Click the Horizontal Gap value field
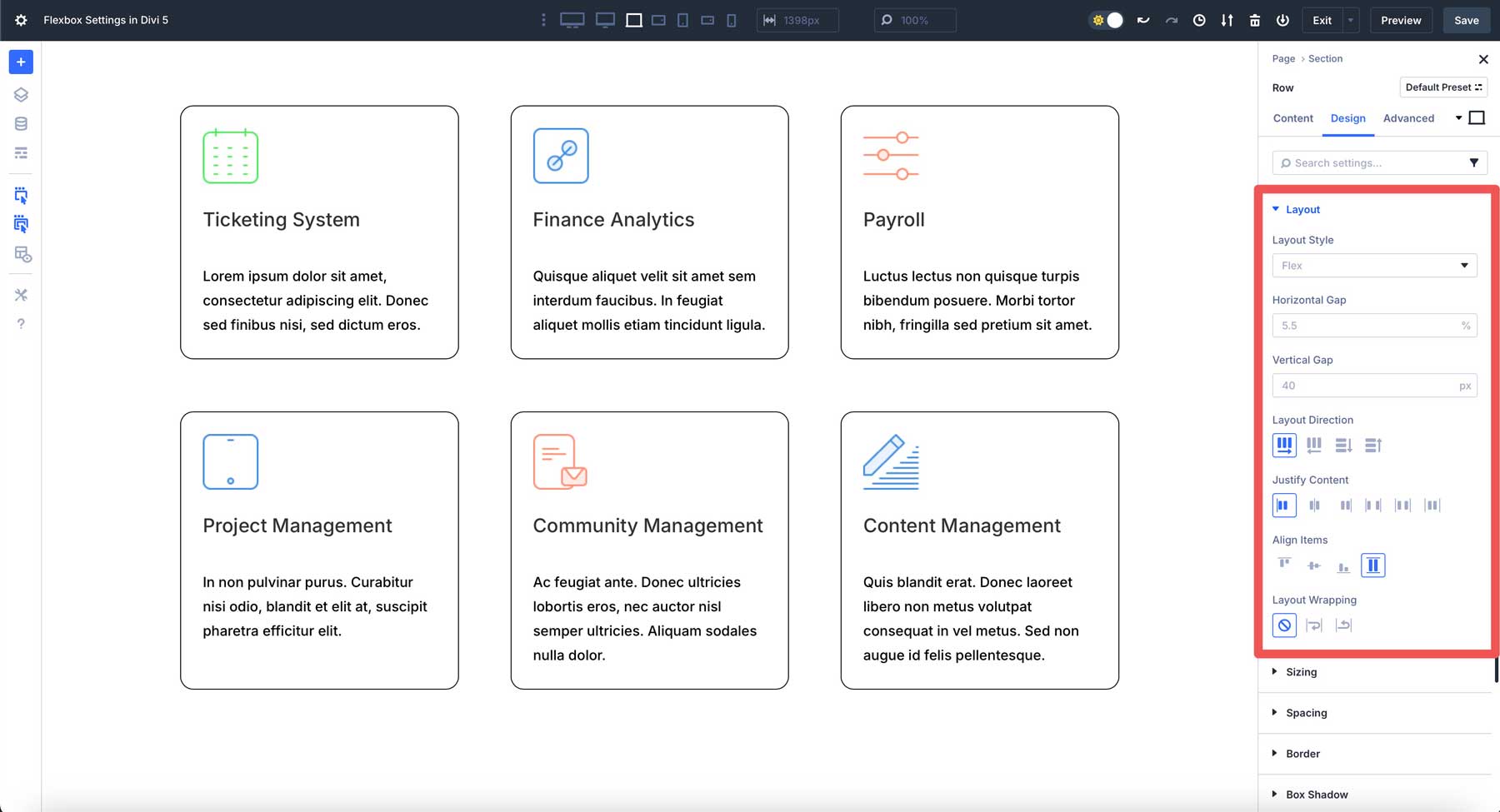Image resolution: width=1500 pixels, height=812 pixels. click(1365, 326)
